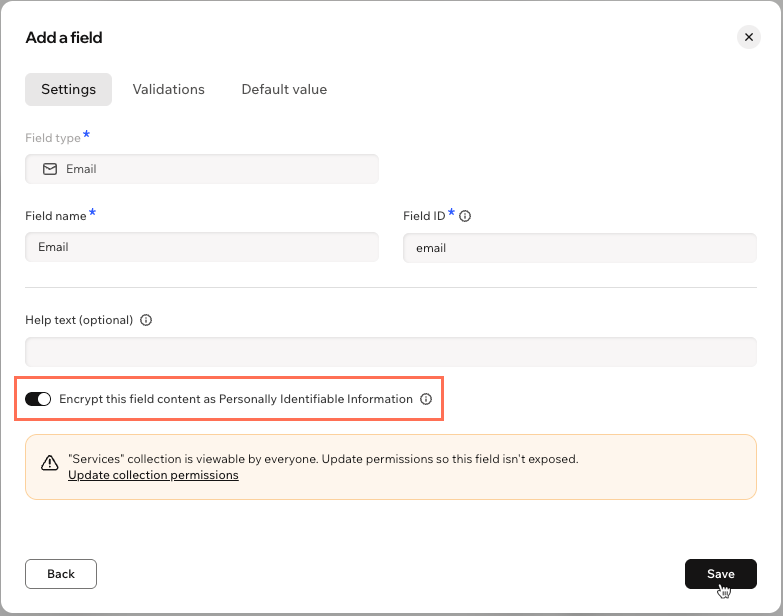Show info about Help text
Image resolution: width=783 pixels, height=616 pixels.
tap(146, 320)
